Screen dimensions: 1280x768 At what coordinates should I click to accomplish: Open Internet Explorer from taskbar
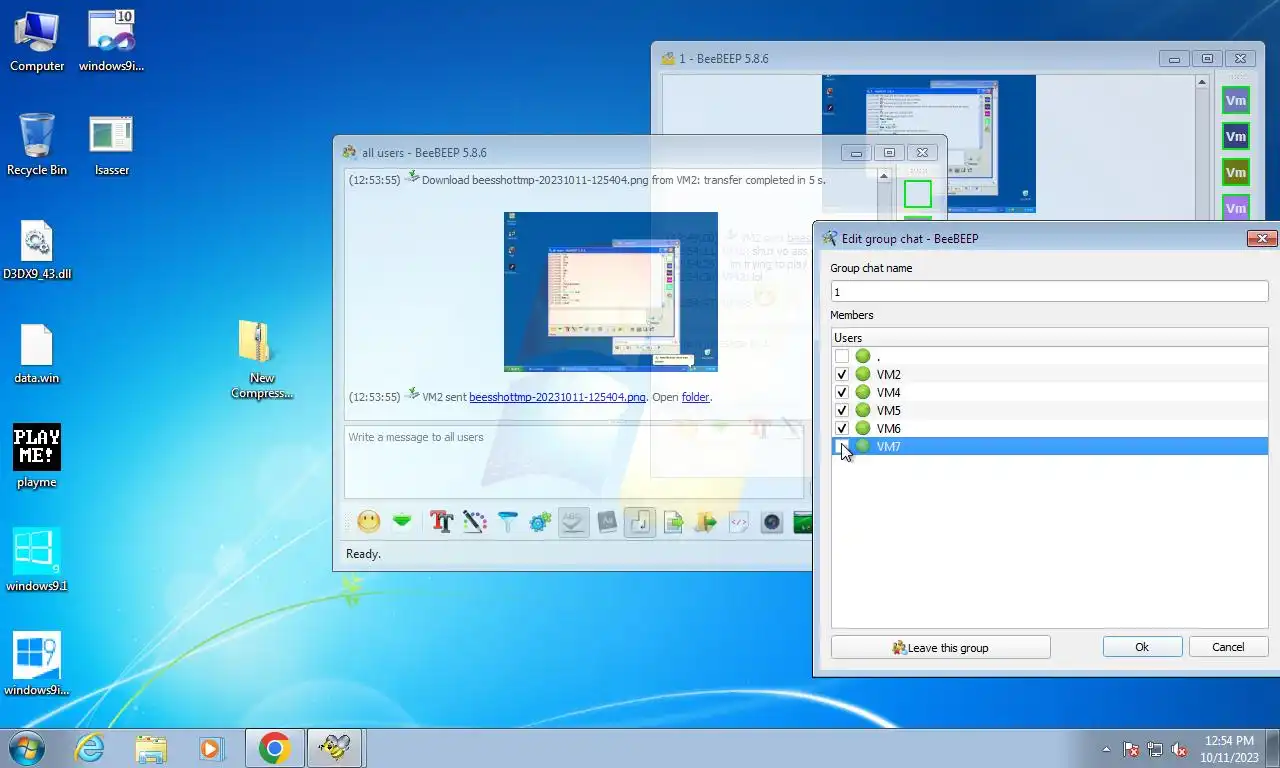(x=90, y=748)
